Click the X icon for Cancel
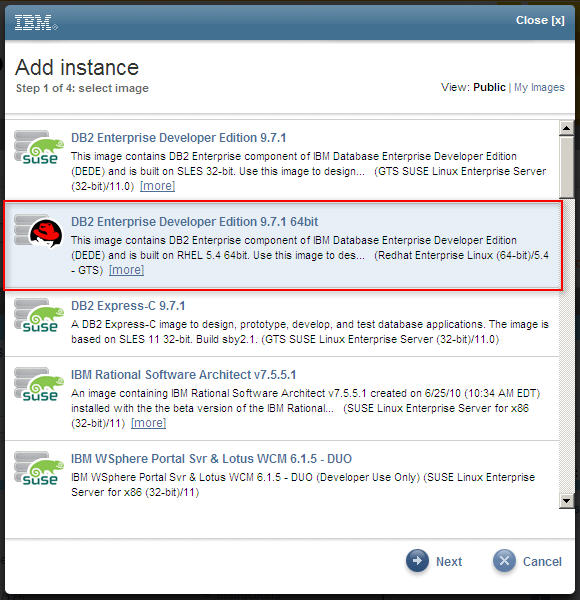The image size is (580, 600). point(504,561)
